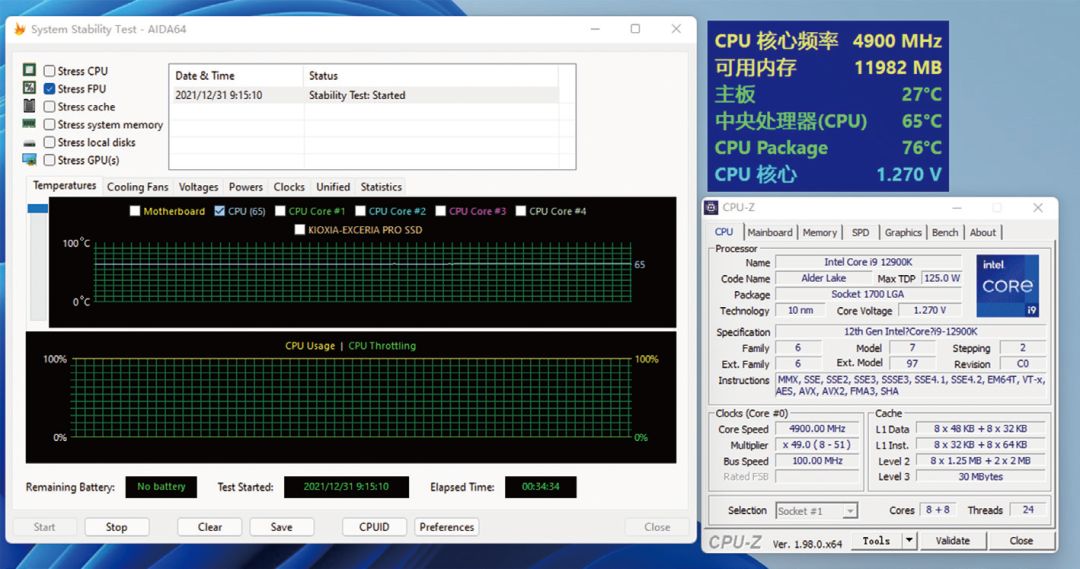Click the Intel Core i9 12900K name field
The image size is (1080, 569).
(868, 262)
